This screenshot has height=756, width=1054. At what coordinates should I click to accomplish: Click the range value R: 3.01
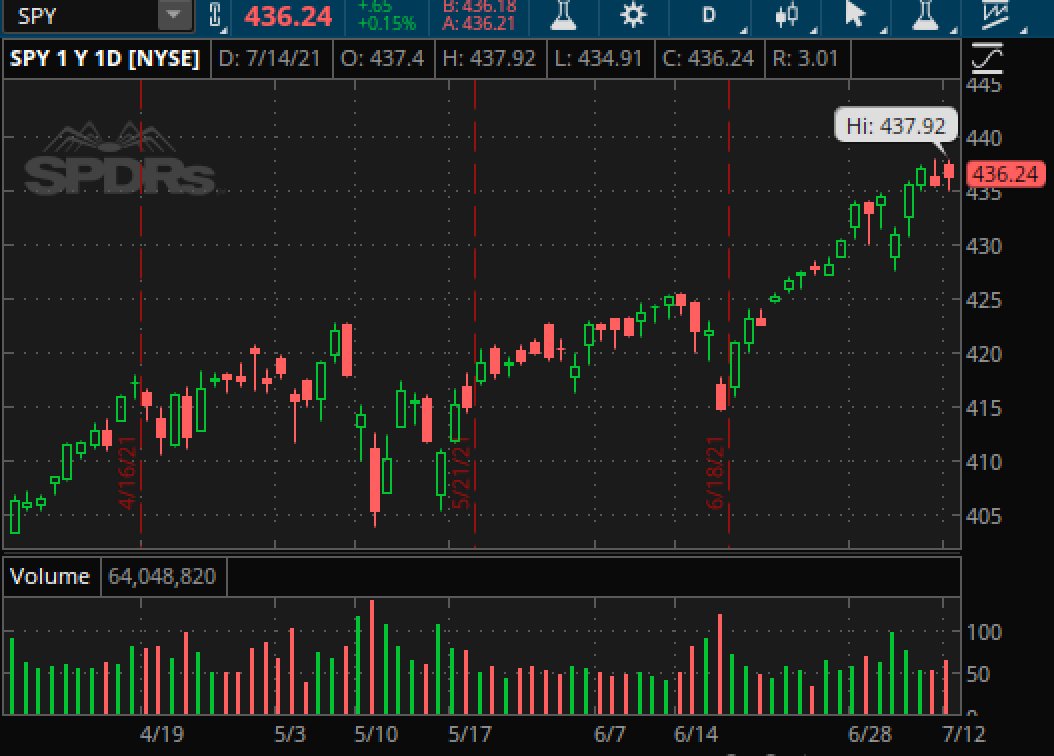[x=805, y=58]
